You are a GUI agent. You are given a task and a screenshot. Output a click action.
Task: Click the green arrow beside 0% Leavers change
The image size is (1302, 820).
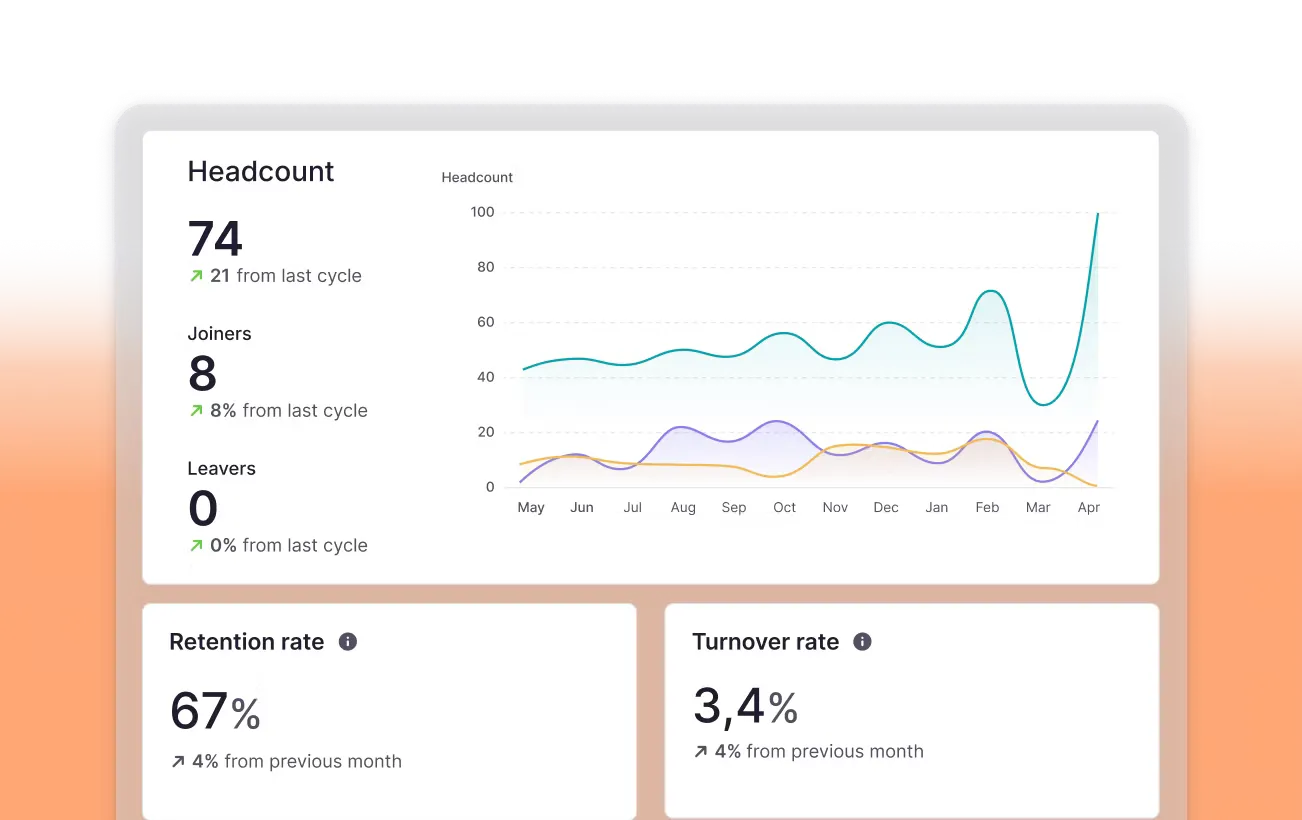click(x=196, y=546)
